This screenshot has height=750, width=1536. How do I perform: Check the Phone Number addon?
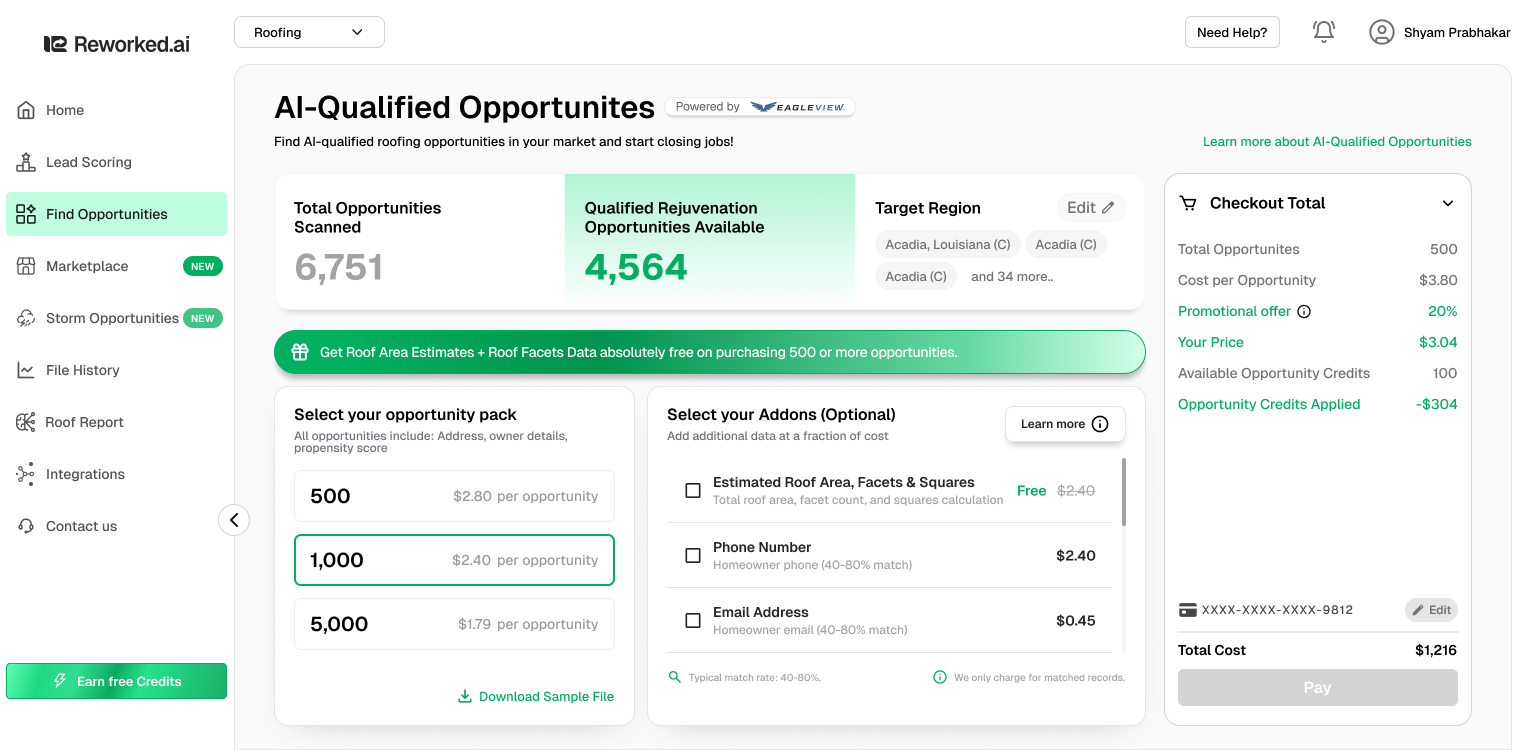pyautogui.click(x=693, y=555)
